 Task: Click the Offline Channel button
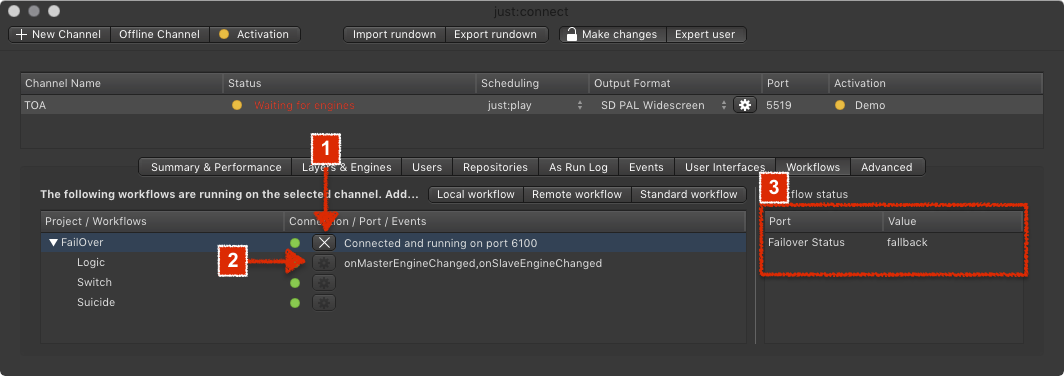pyautogui.click(x=159, y=34)
